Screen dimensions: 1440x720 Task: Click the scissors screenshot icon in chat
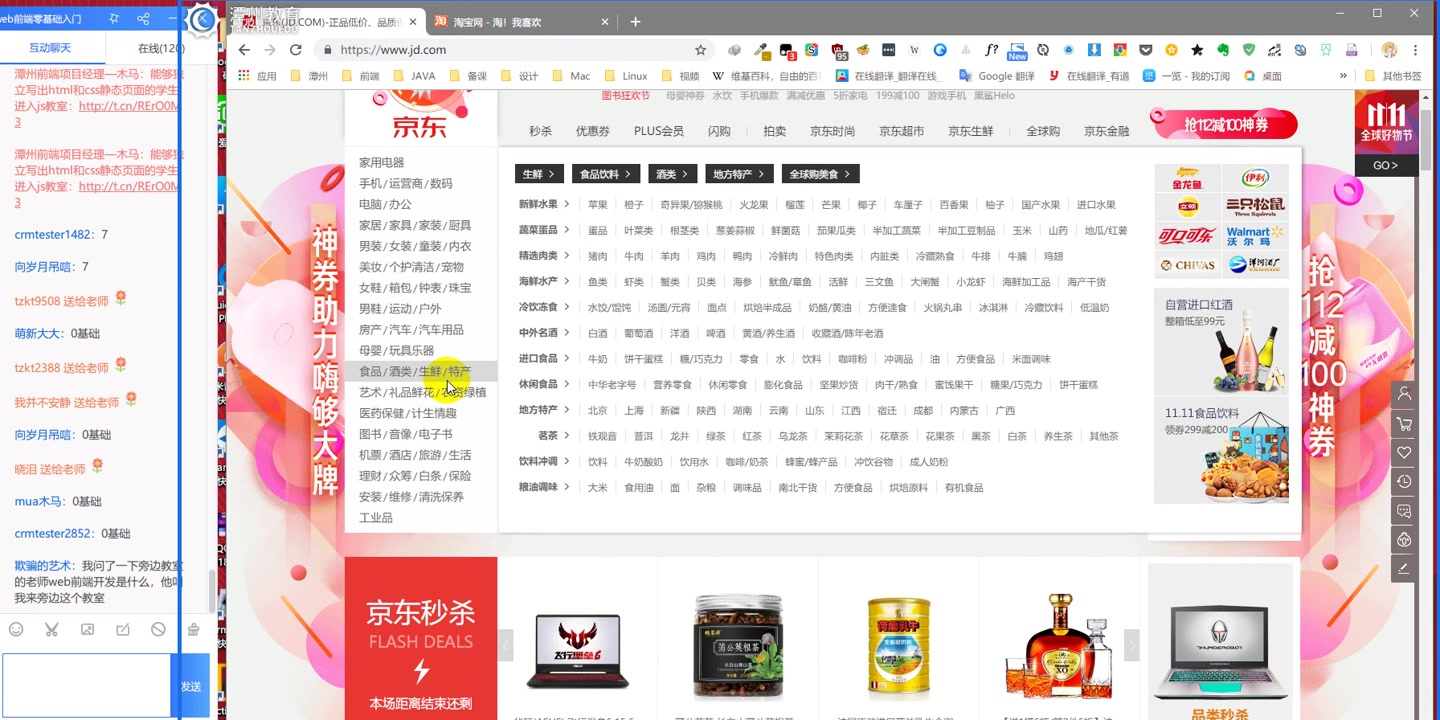pyautogui.click(x=52, y=629)
